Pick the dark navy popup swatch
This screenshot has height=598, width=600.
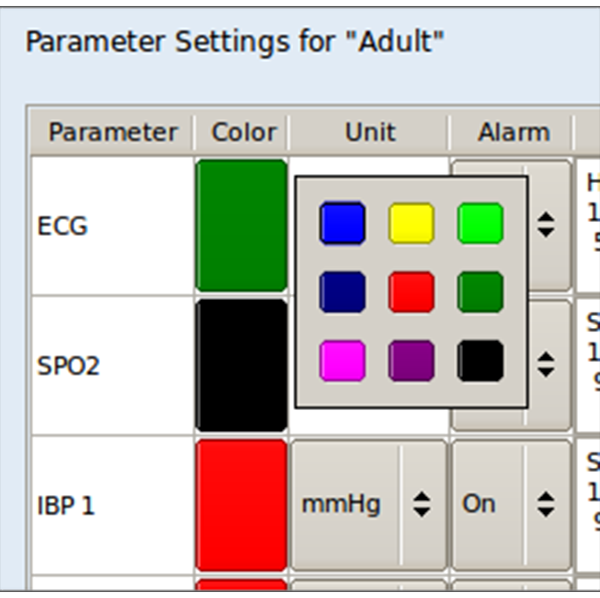[x=342, y=292]
